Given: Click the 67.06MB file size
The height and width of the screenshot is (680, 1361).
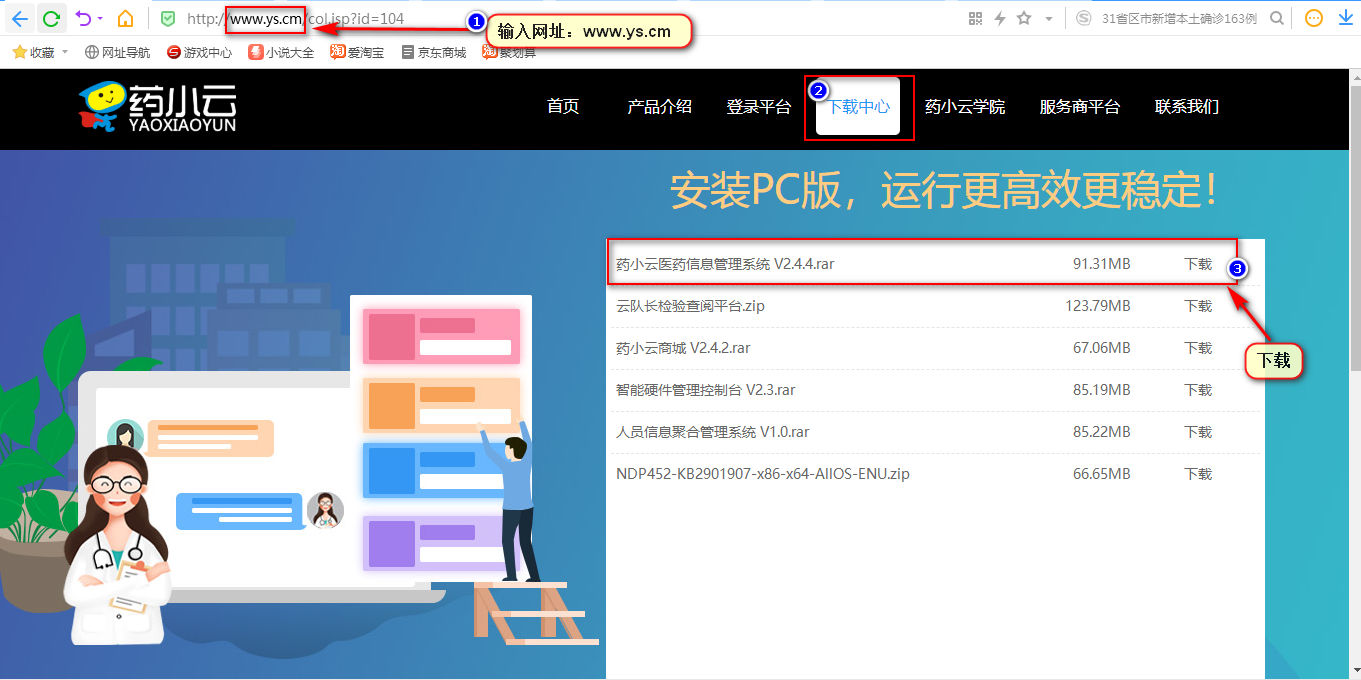Looking at the screenshot, I should pos(1102,348).
